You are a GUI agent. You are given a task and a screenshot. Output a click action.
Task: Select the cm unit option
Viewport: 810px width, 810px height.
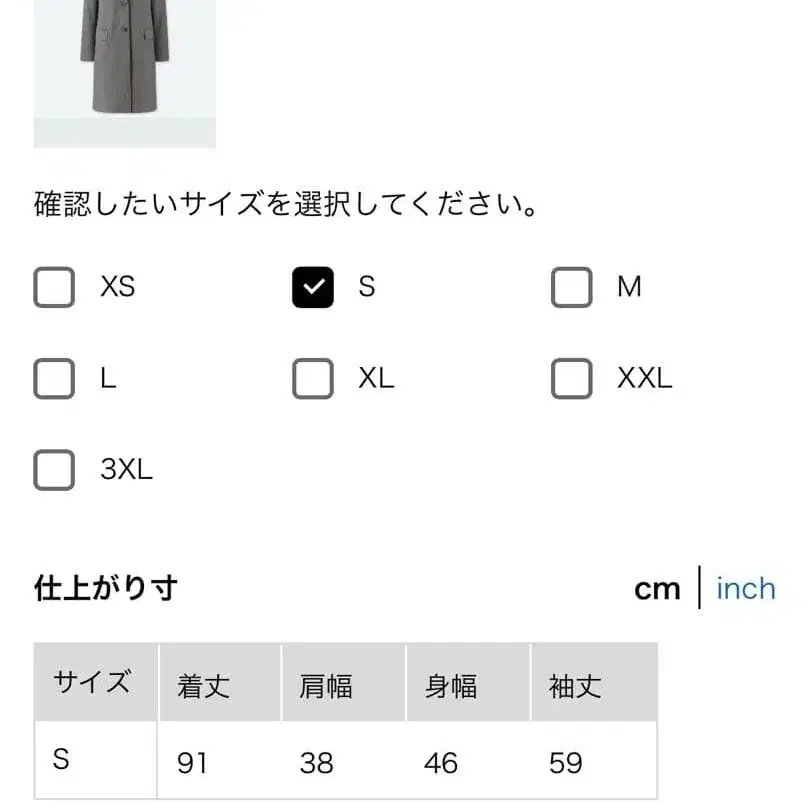coord(657,589)
